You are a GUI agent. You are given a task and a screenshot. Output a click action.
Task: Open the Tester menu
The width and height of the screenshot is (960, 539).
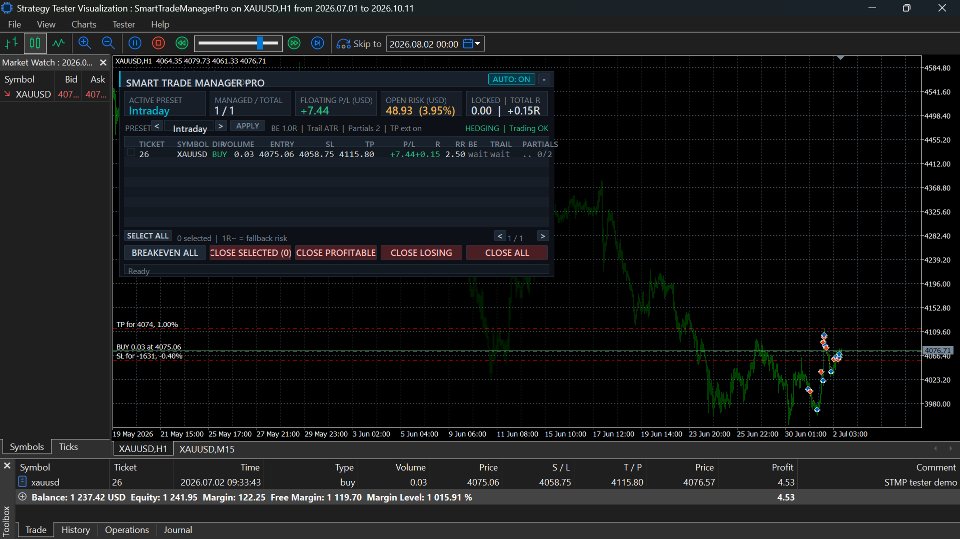pyautogui.click(x=124, y=24)
